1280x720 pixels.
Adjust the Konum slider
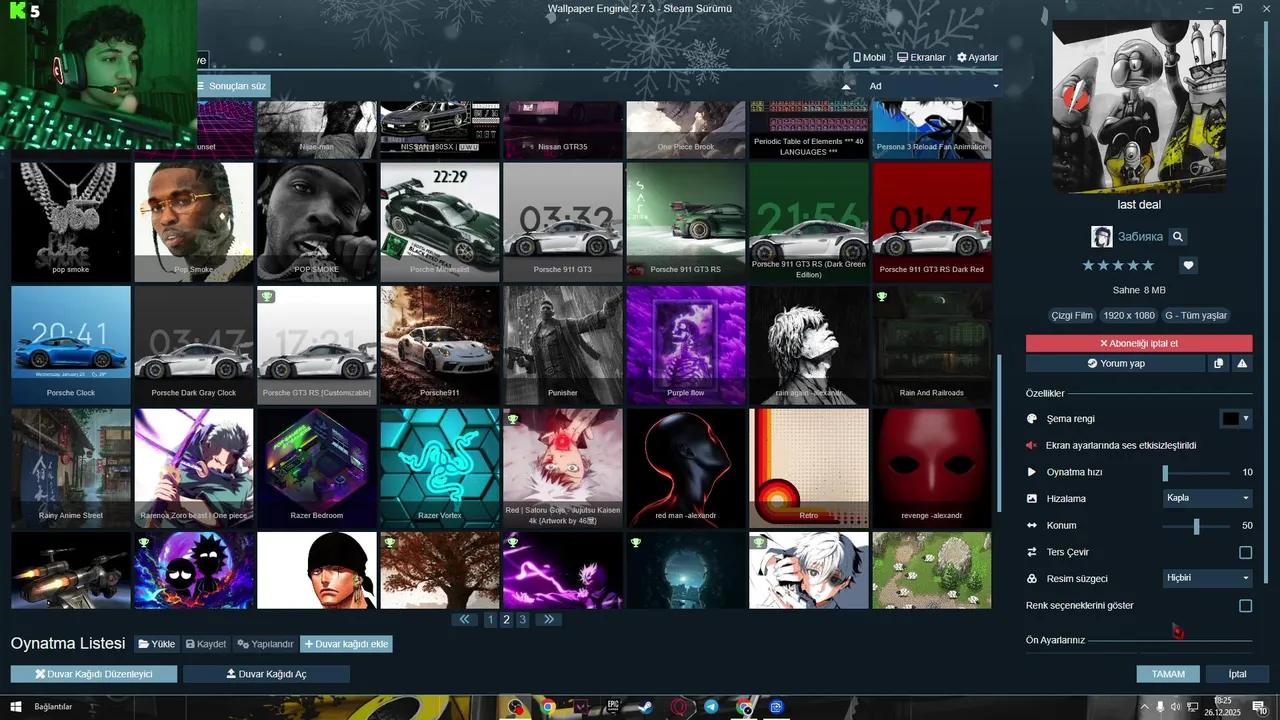tap(1196, 525)
